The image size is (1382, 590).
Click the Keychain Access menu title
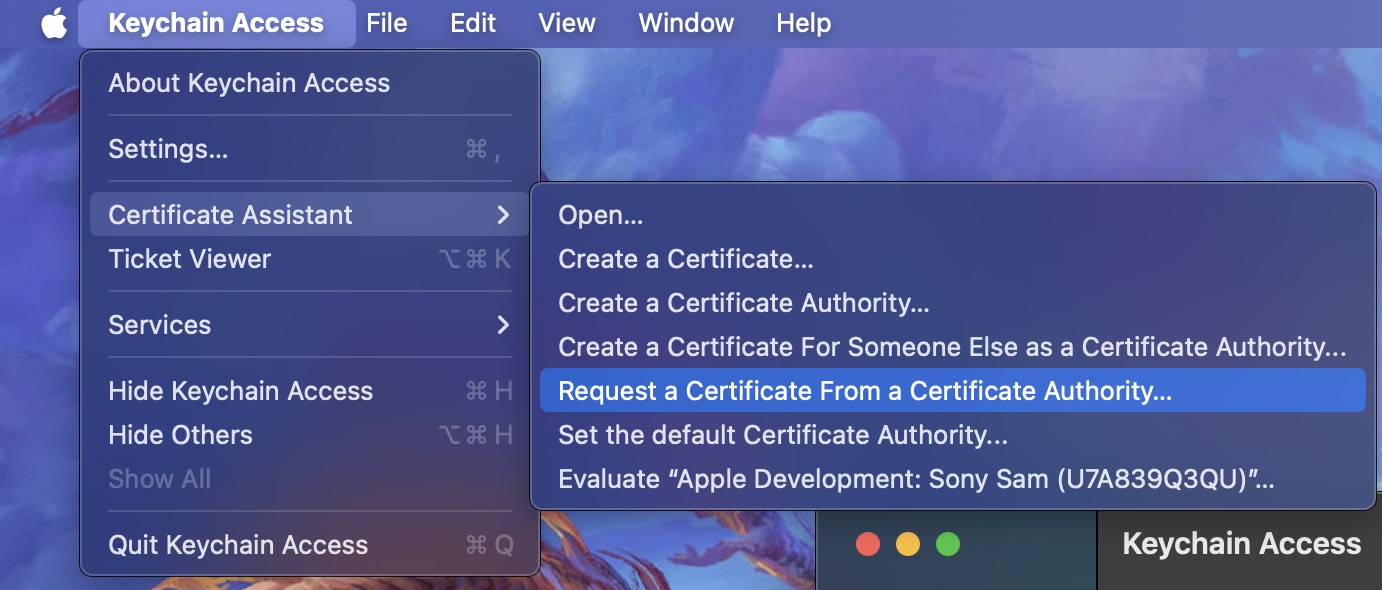tap(216, 23)
